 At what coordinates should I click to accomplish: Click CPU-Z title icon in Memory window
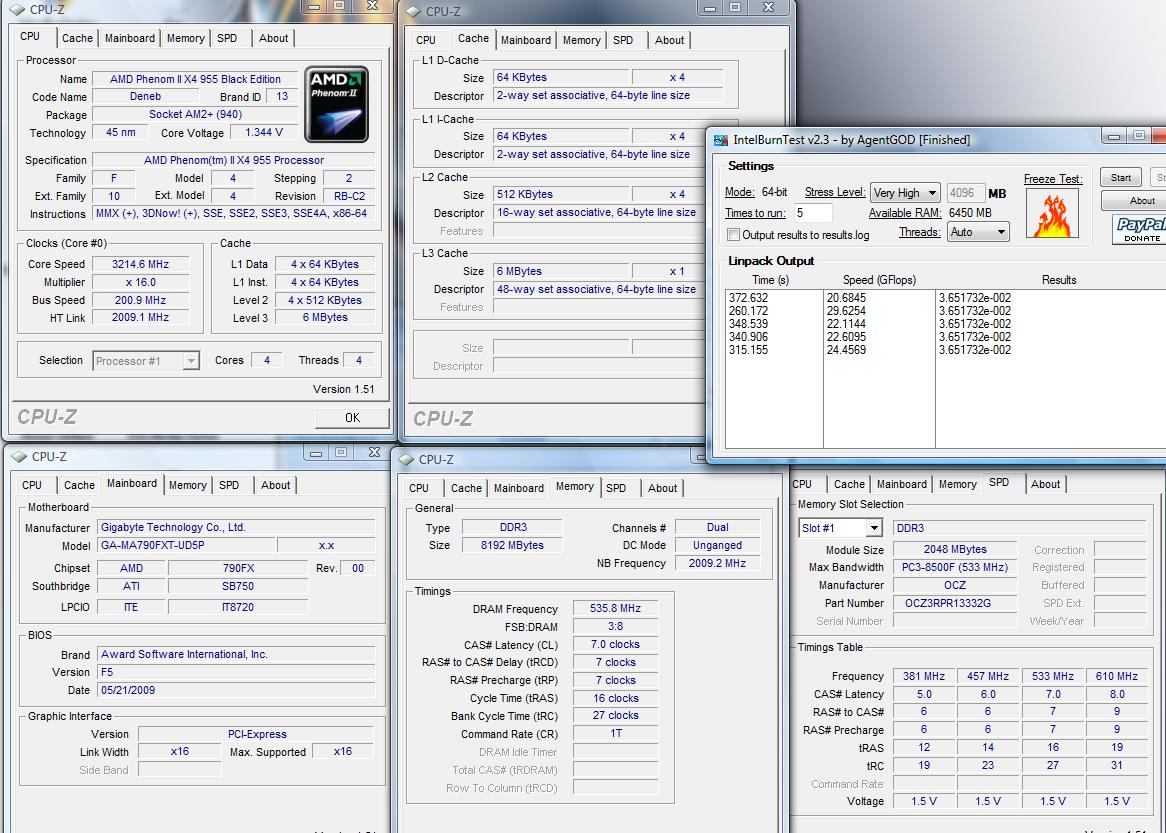click(x=406, y=460)
